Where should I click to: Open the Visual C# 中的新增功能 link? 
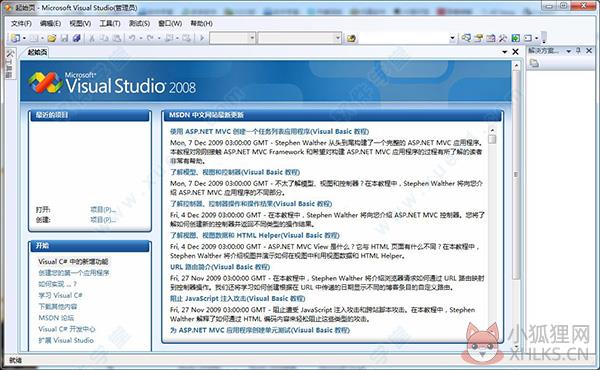point(73,262)
